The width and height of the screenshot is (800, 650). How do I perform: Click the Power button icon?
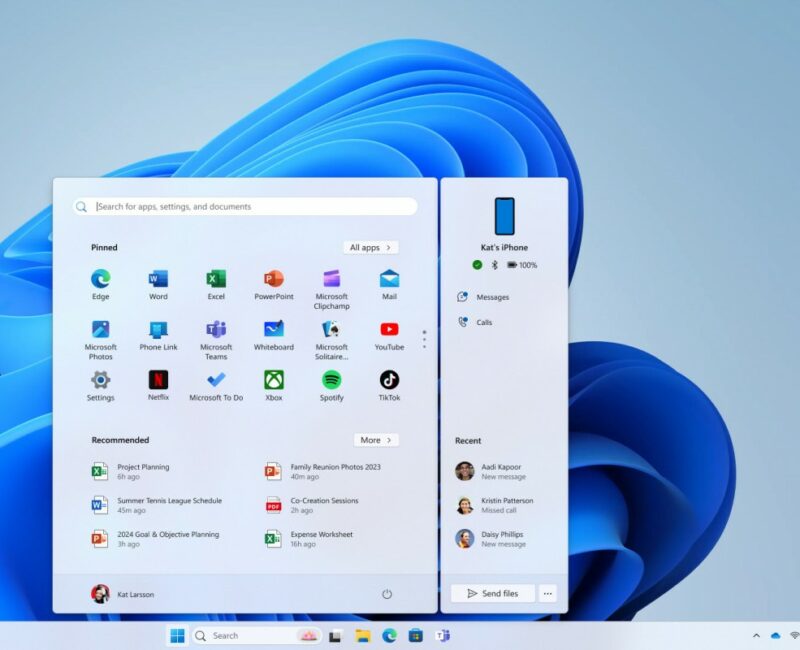(x=387, y=594)
